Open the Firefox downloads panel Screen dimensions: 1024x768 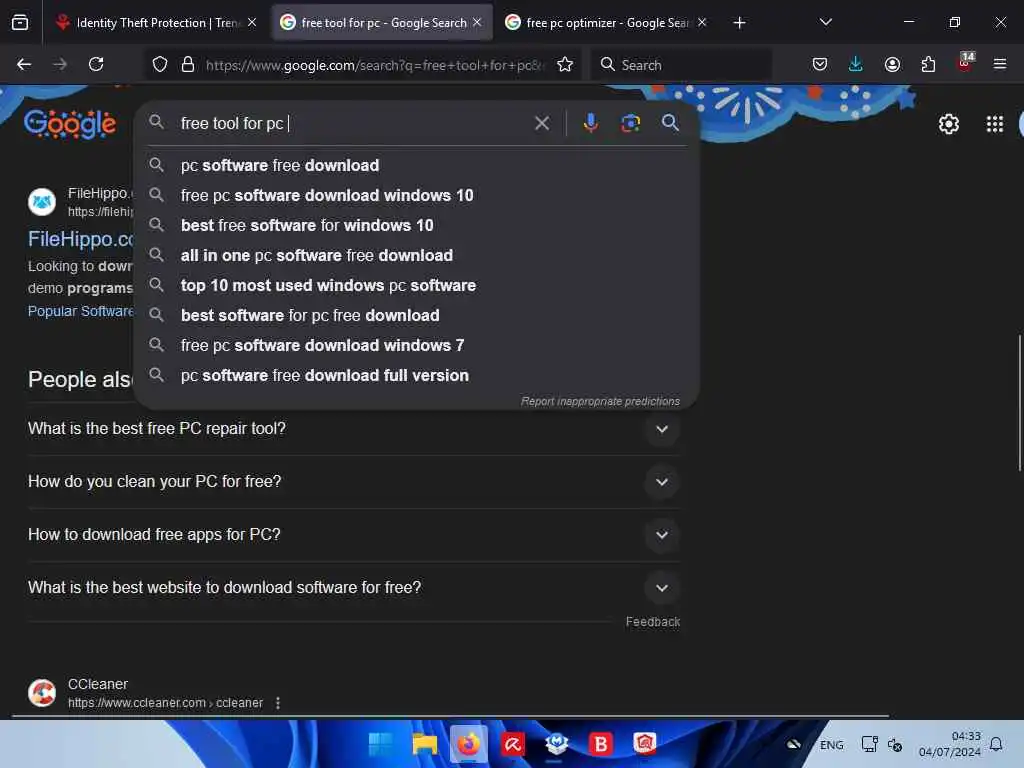[x=856, y=64]
